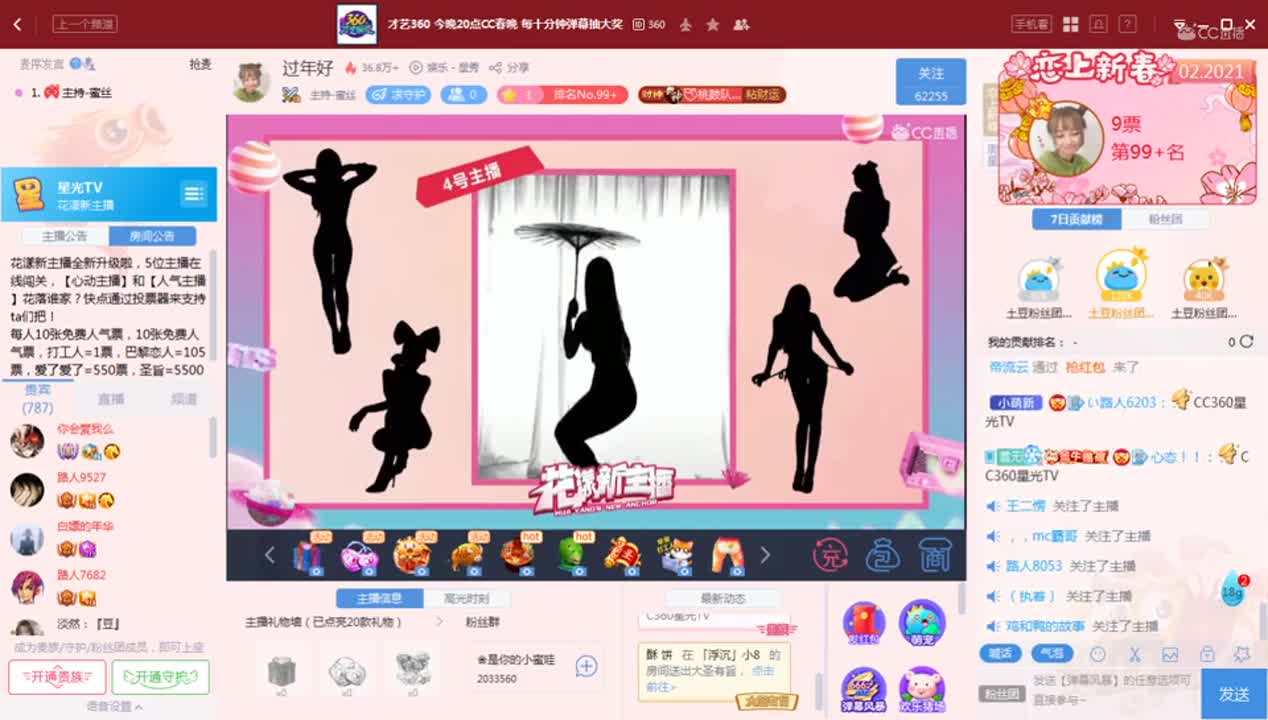Toggle the 喊话 shout mode pill
The height and width of the screenshot is (720, 1268).
999,653
